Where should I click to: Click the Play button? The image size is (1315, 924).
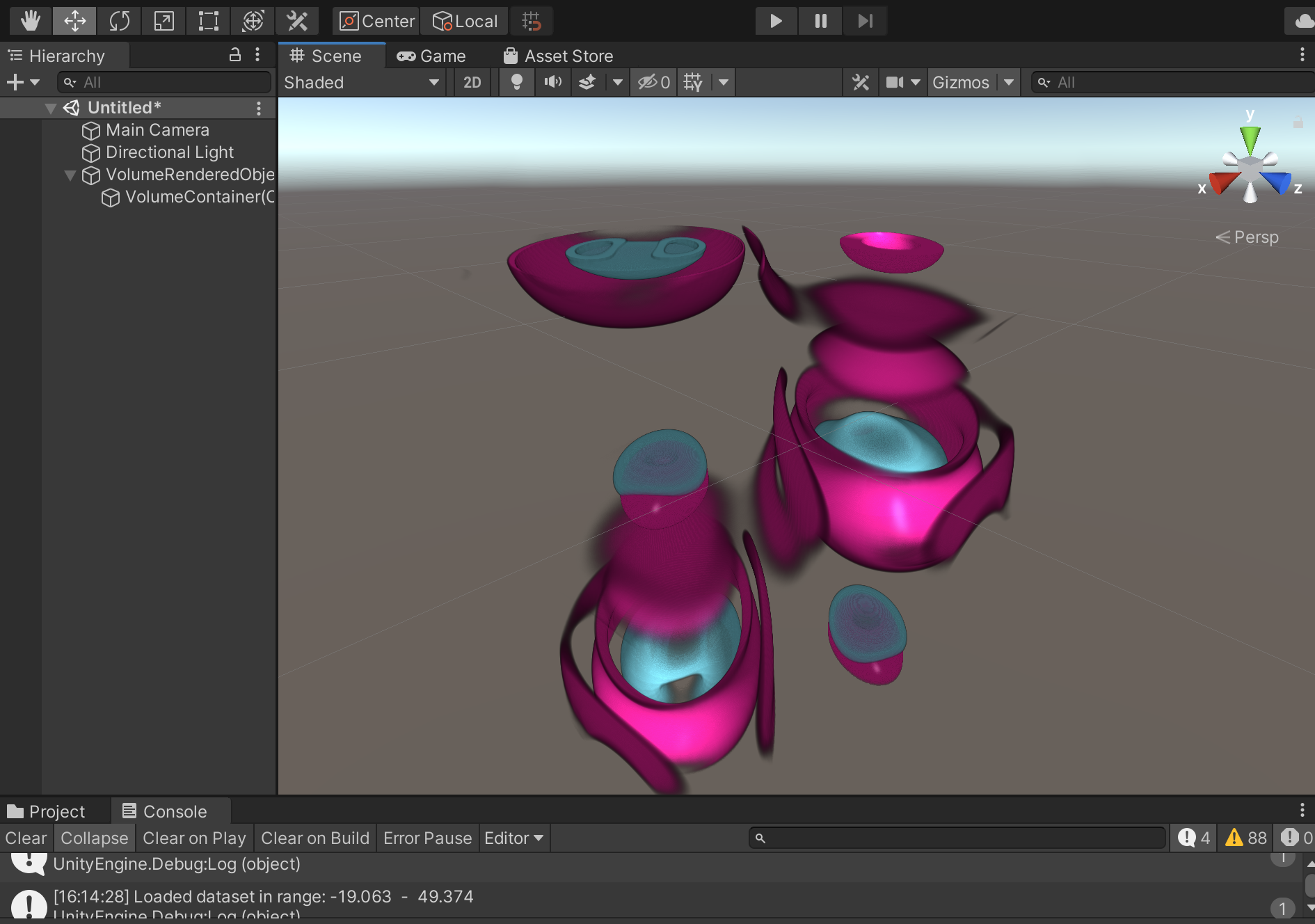pos(776,21)
